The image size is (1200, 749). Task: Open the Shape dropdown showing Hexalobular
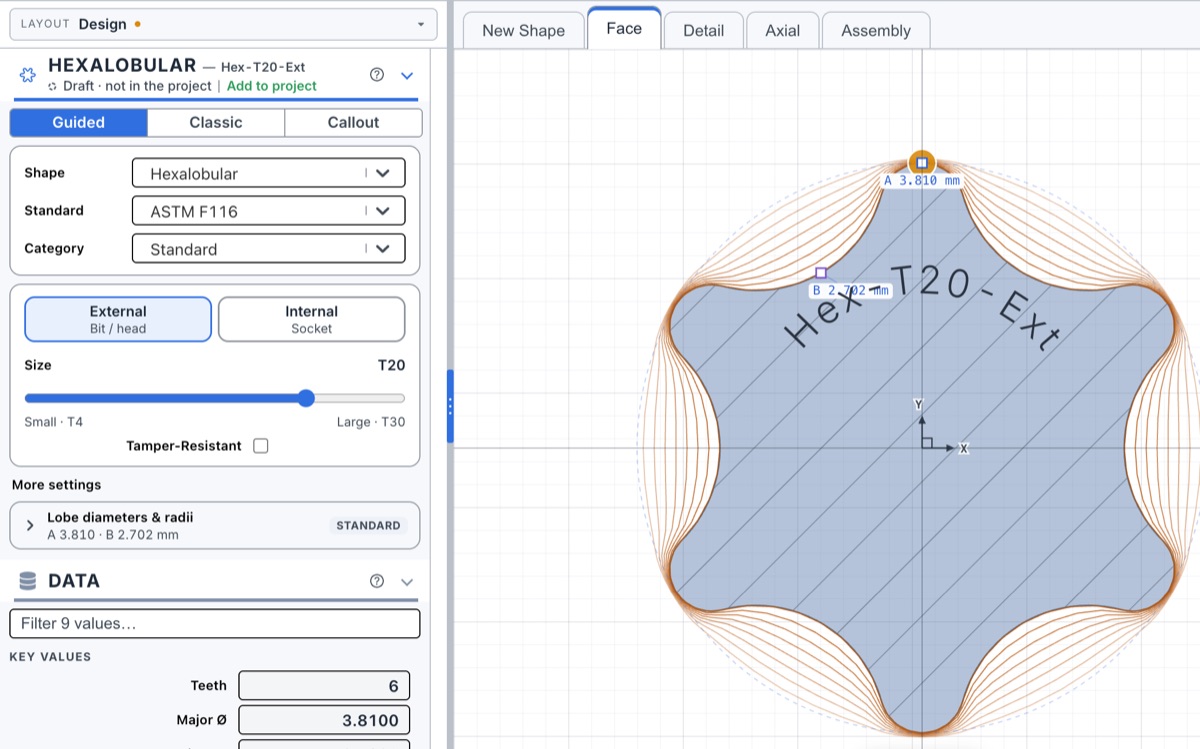coord(268,173)
